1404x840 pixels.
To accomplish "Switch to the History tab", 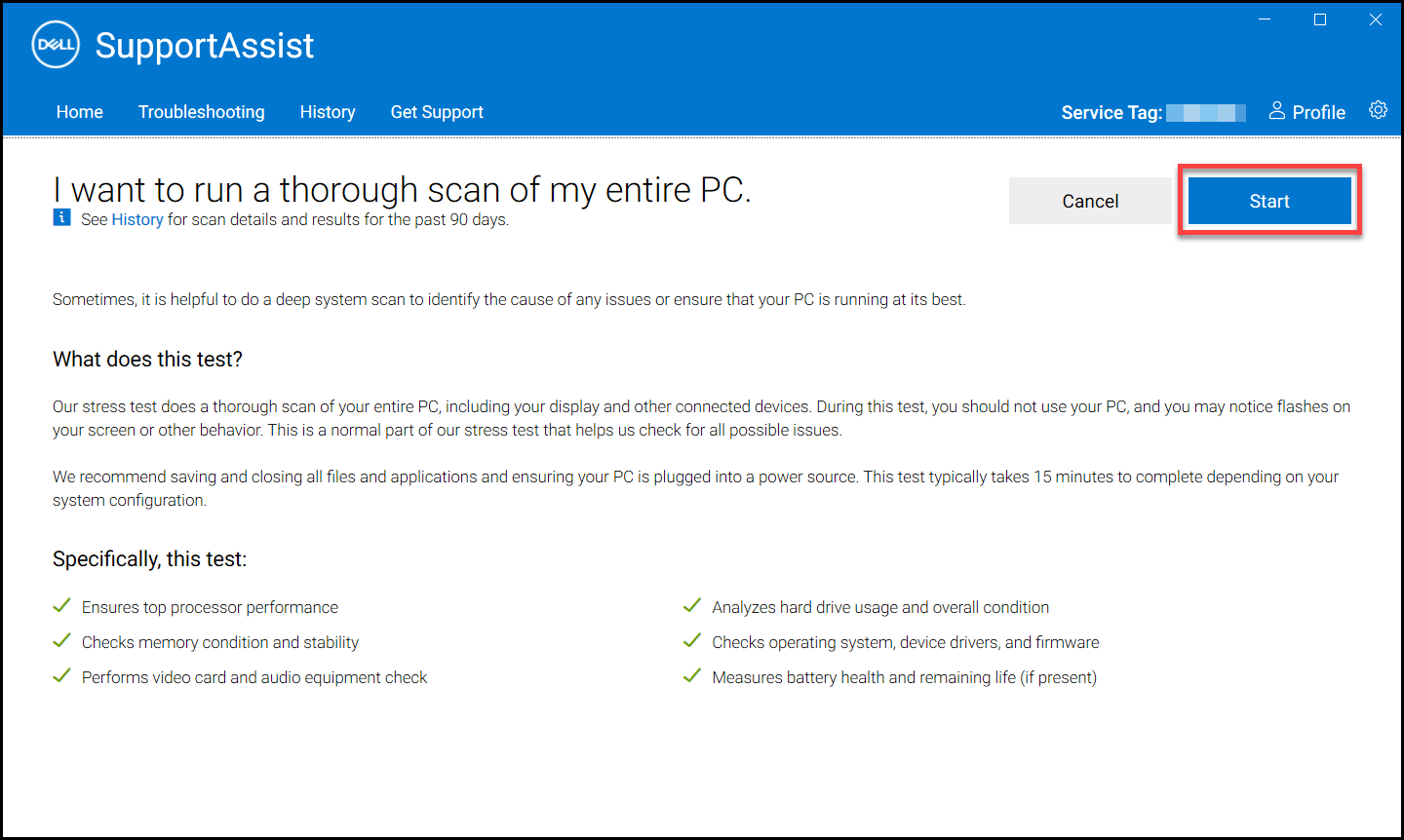I will pyautogui.click(x=328, y=111).
